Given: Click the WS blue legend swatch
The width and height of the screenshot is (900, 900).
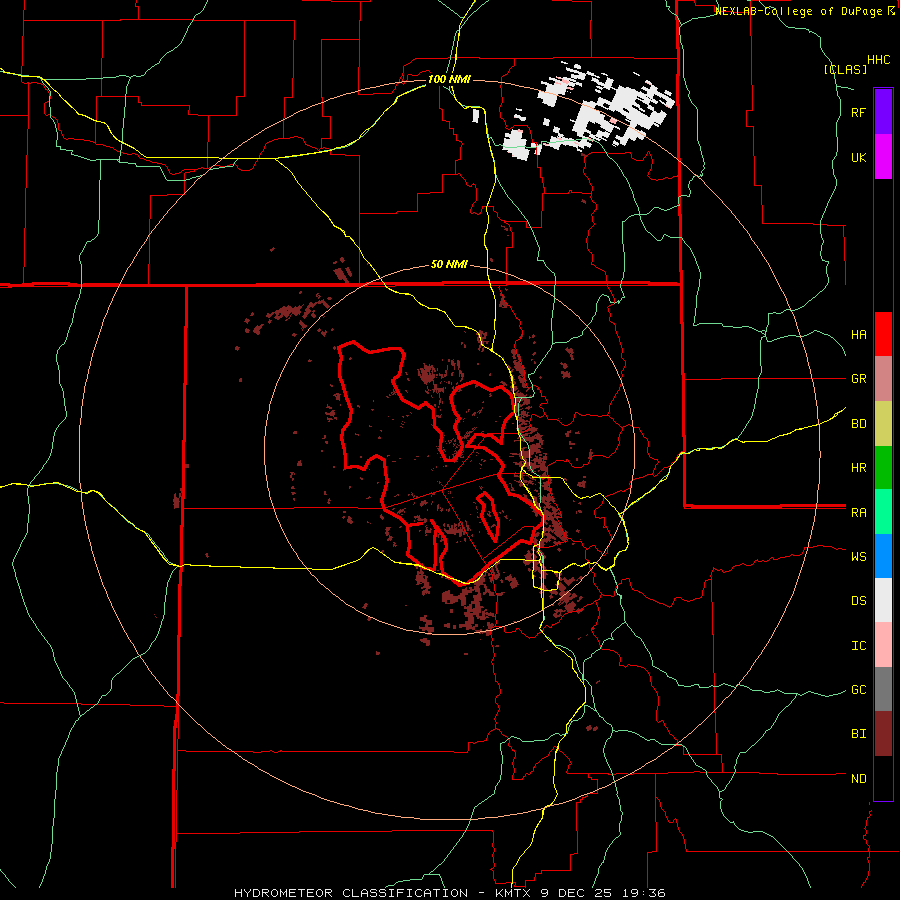Looking at the screenshot, I should pos(883,556).
